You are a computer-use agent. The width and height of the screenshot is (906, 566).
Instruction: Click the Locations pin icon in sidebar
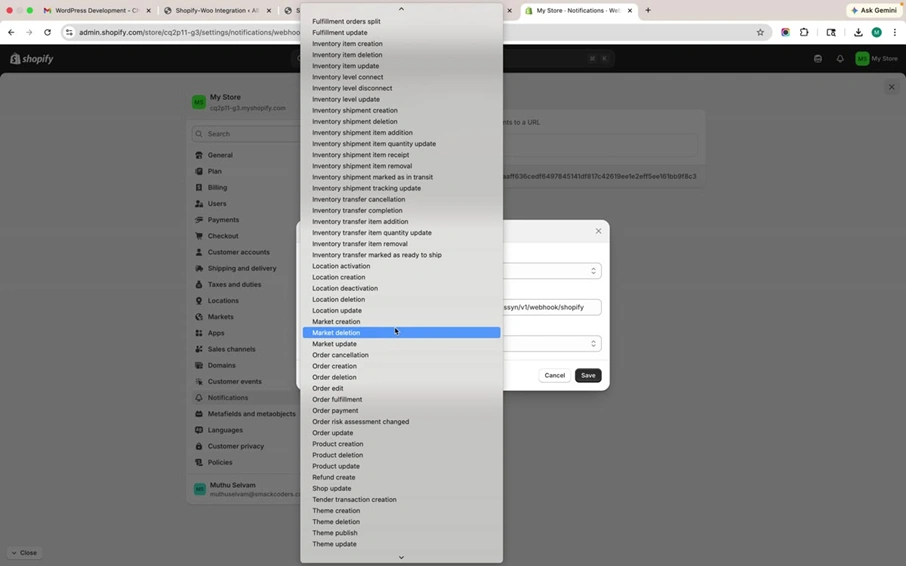tap(199, 301)
